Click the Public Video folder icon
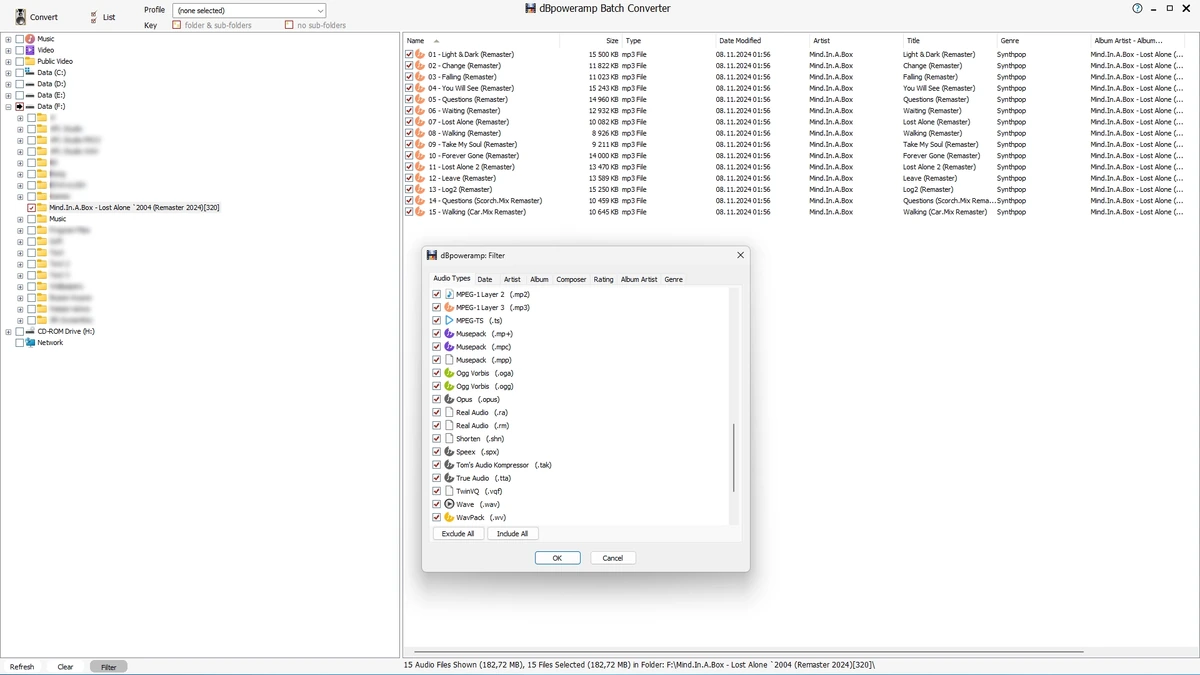Viewport: 1200px width, 675px height. (x=30, y=61)
